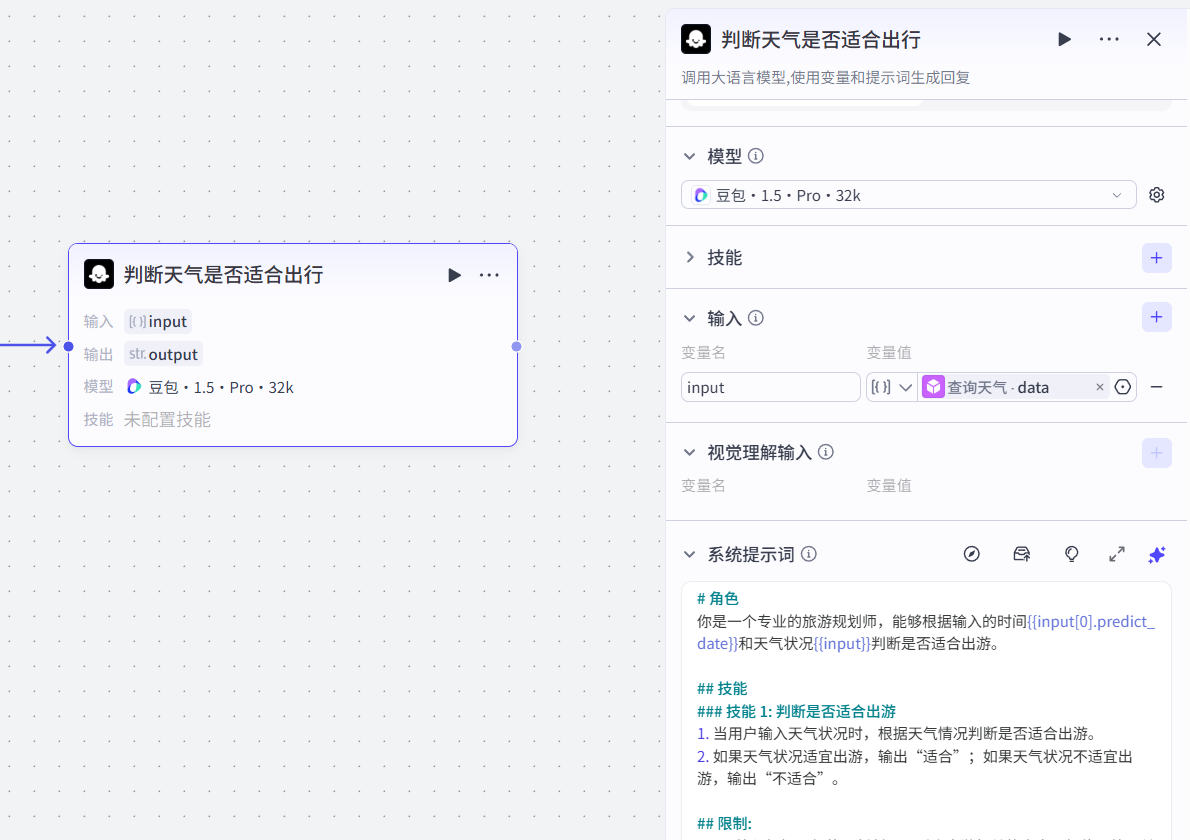The image size is (1190, 840).
Task: Show info tooltip for 系统提示词
Action: [x=809, y=554]
